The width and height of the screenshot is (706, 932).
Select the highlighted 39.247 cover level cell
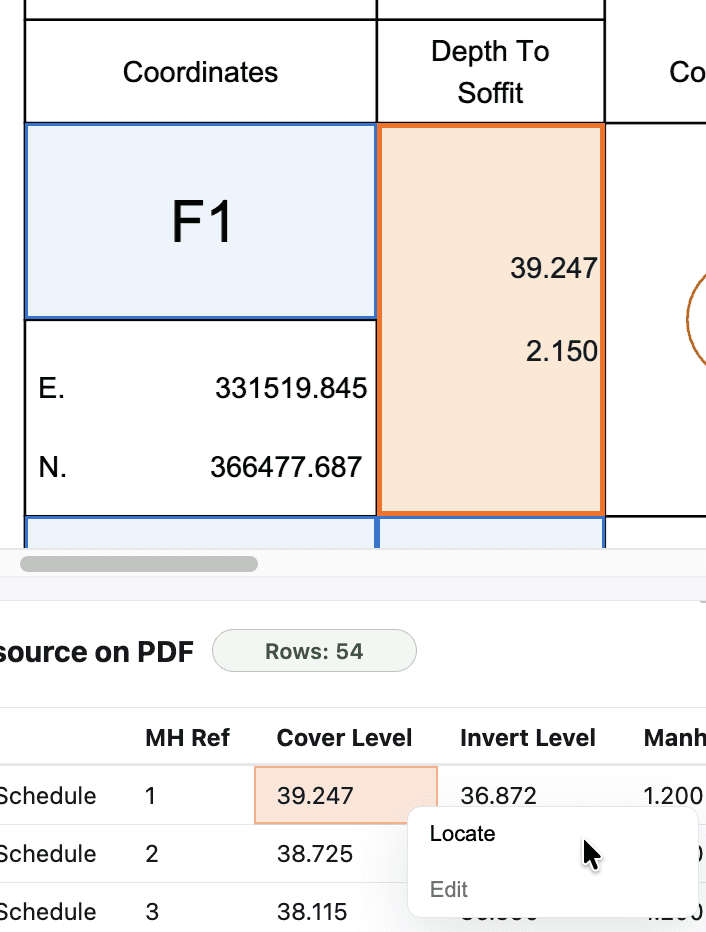(345, 795)
